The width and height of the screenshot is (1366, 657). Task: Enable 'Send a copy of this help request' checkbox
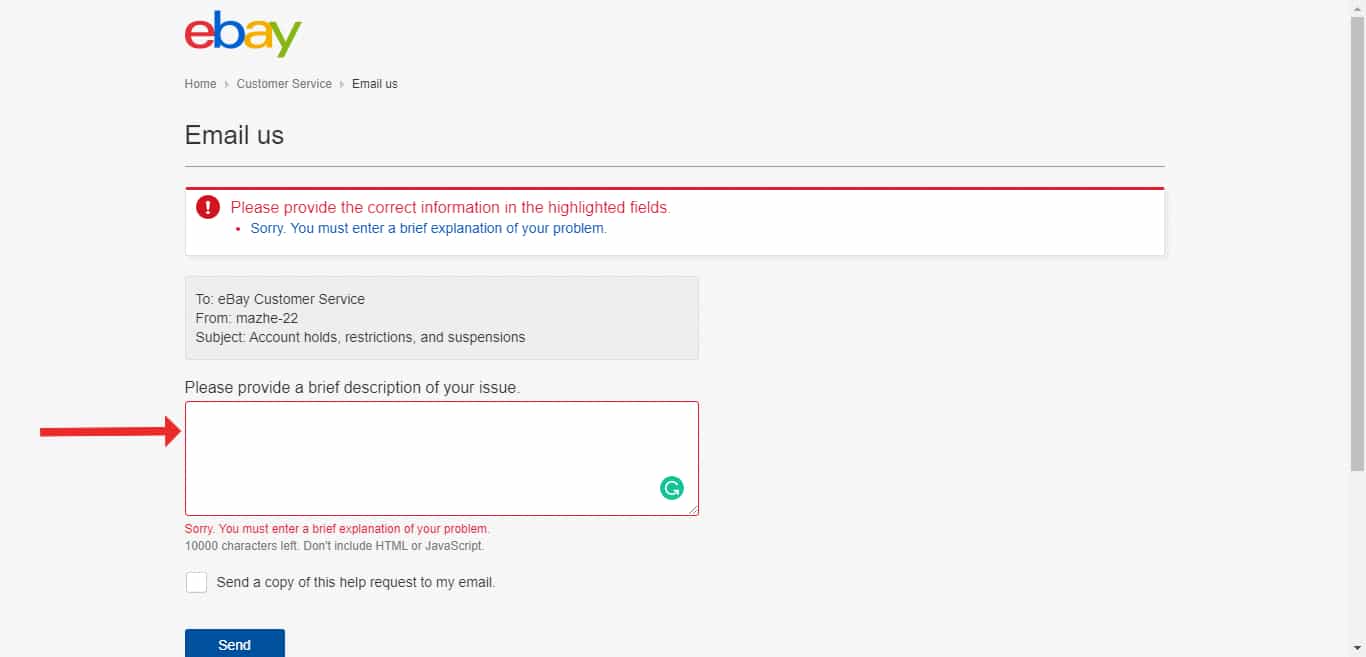pyautogui.click(x=196, y=582)
